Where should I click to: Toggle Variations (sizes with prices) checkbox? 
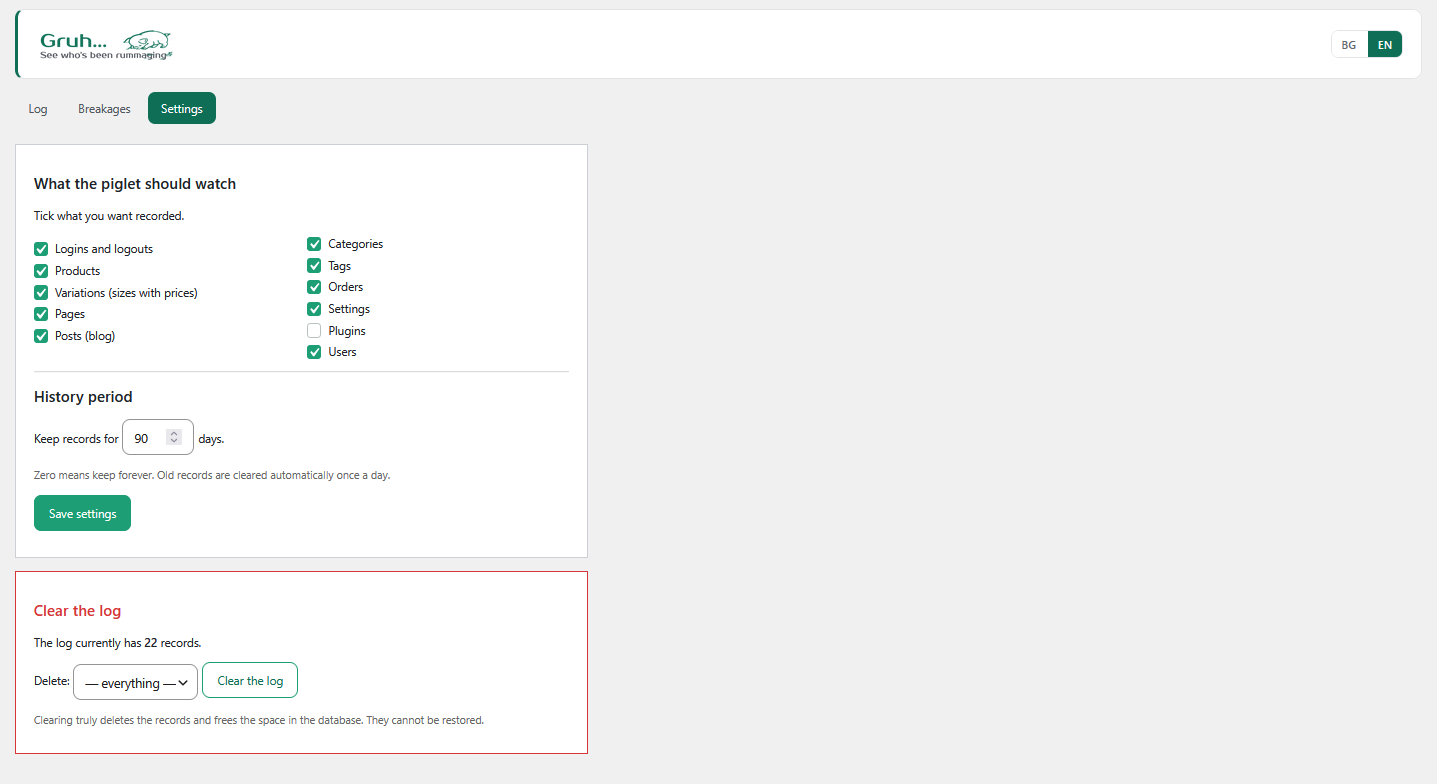(41, 293)
